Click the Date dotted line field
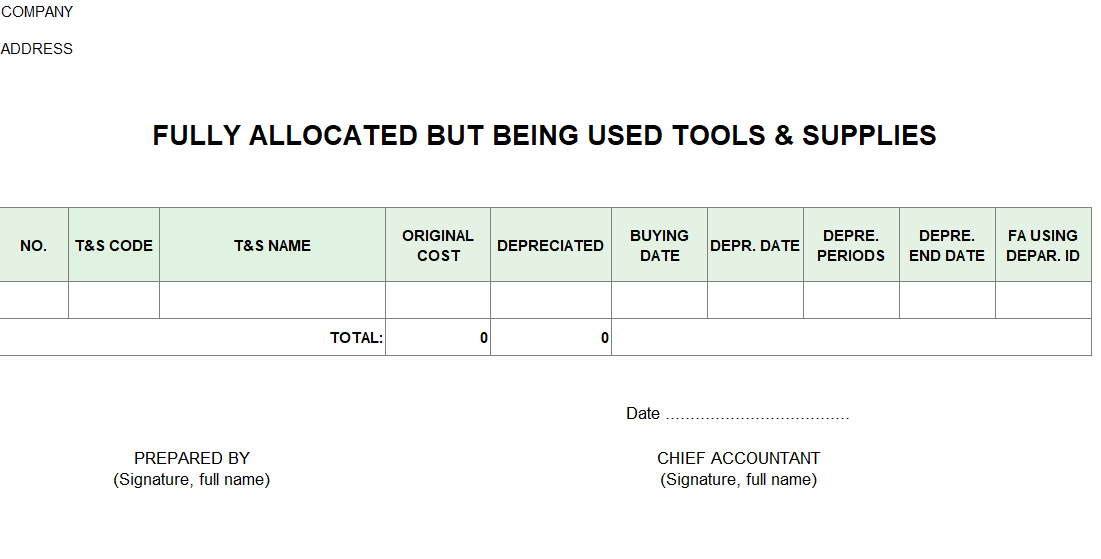 757,414
